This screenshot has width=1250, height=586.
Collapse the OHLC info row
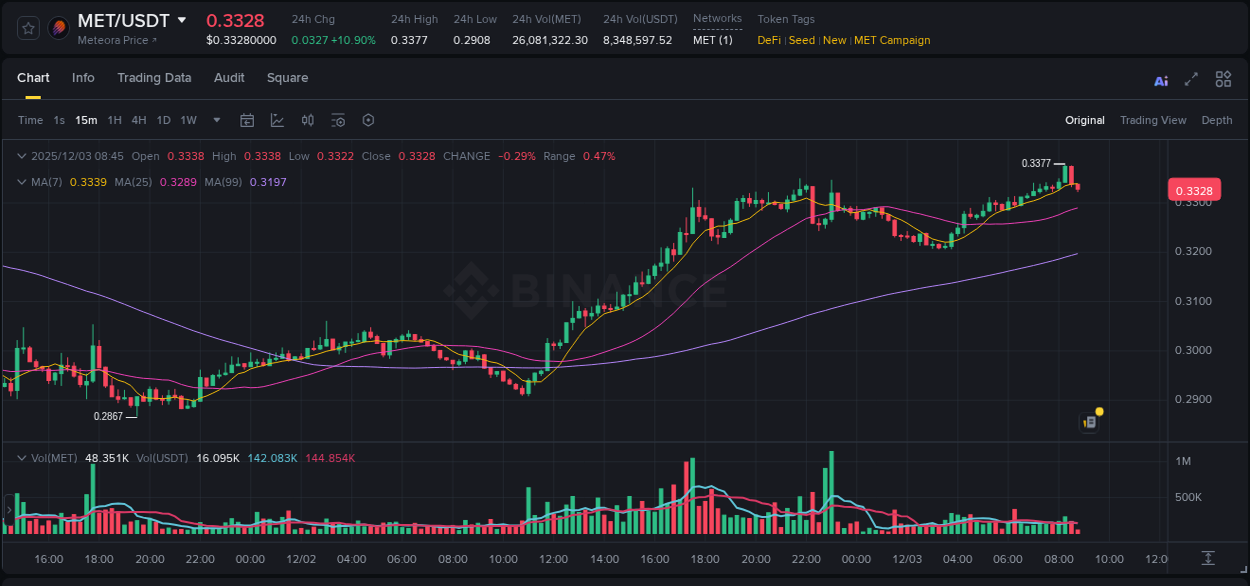pos(22,156)
